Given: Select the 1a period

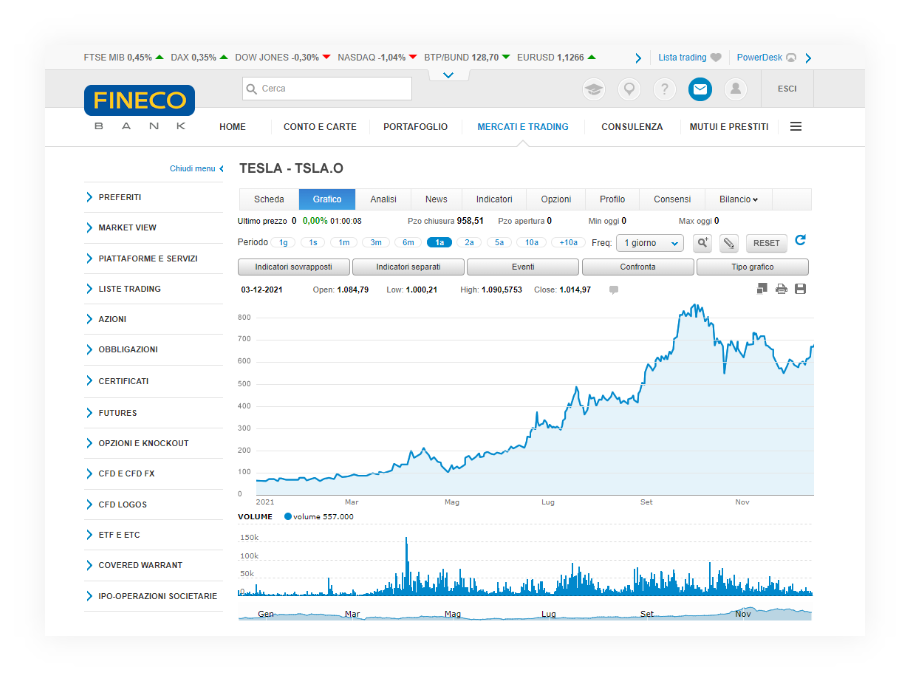Looking at the screenshot, I should 439,243.
